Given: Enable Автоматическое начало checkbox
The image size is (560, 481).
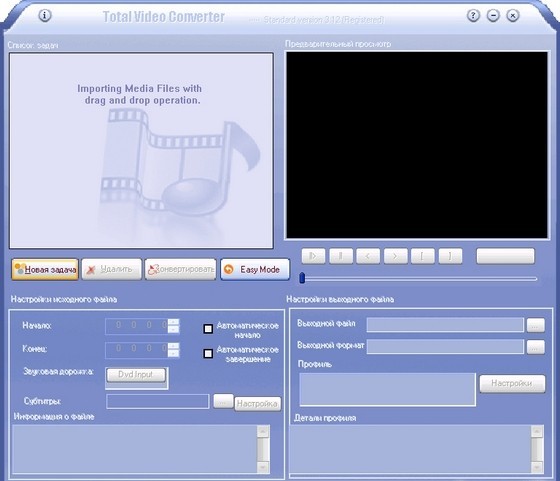Looking at the screenshot, I should pos(208,329).
